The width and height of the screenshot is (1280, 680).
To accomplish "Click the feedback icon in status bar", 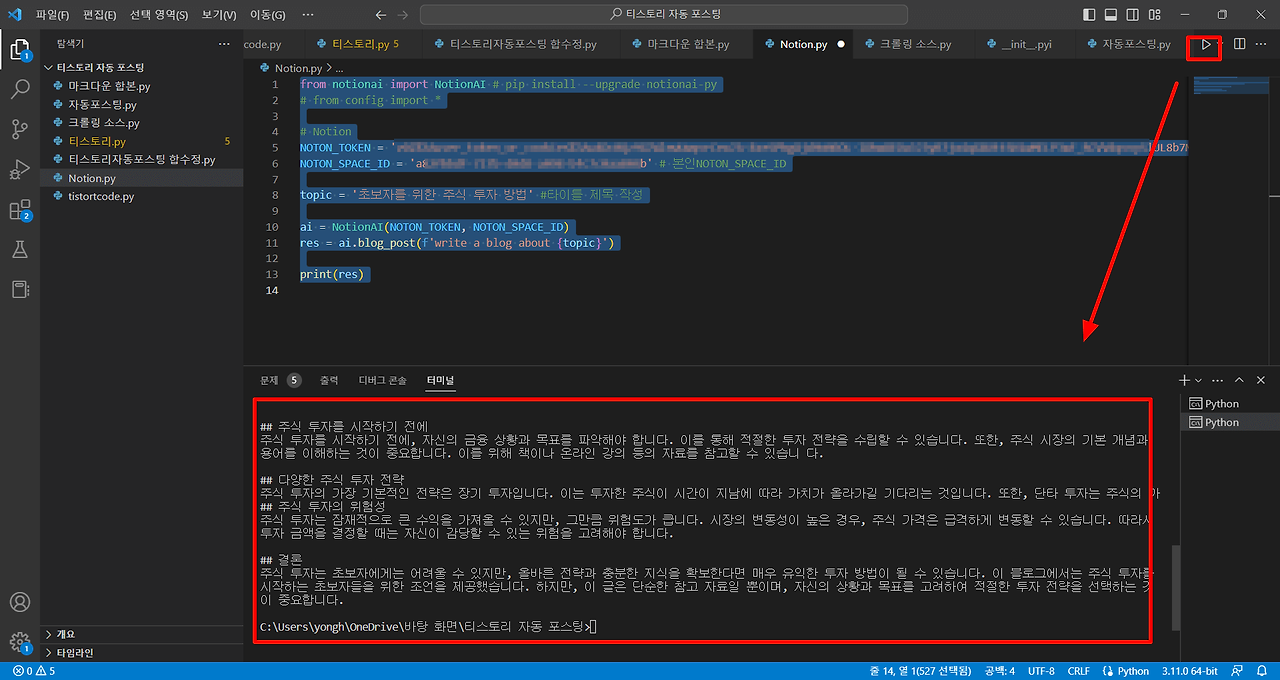I will click(1238, 671).
